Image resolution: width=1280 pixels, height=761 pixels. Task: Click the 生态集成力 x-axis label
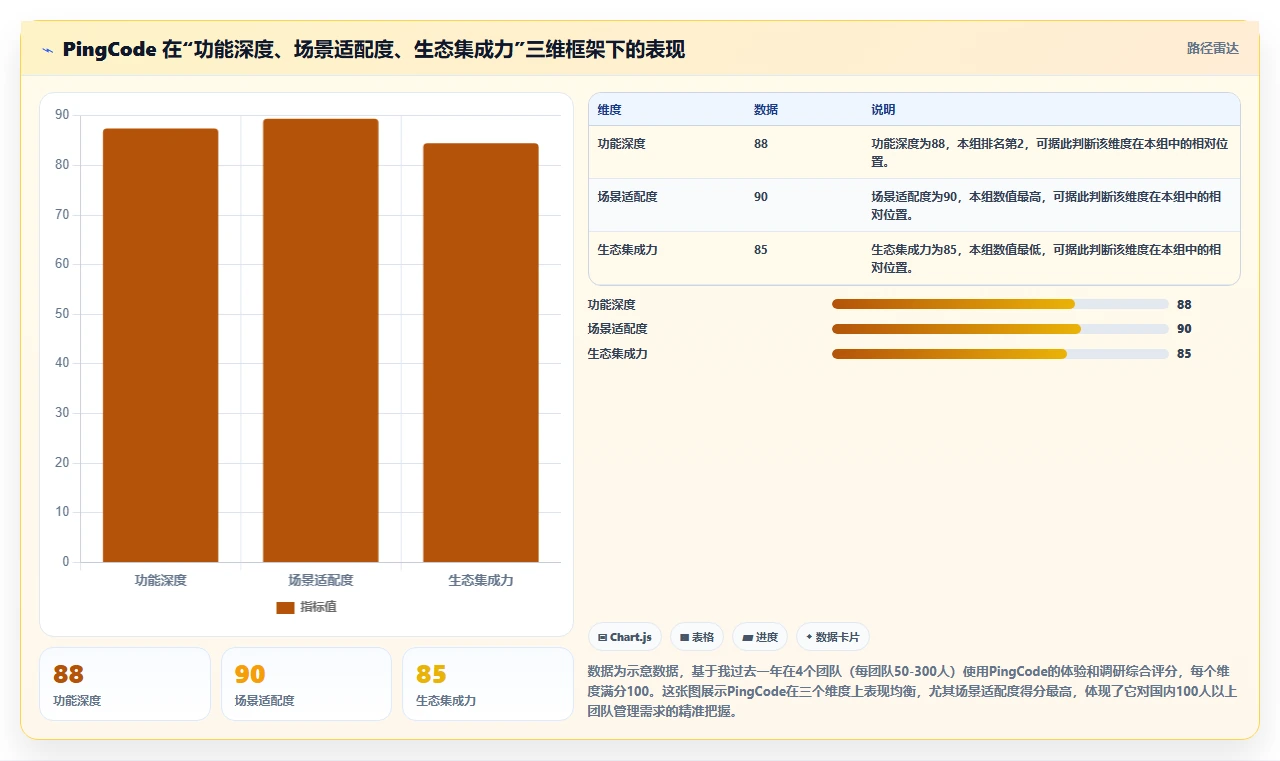tap(481, 580)
